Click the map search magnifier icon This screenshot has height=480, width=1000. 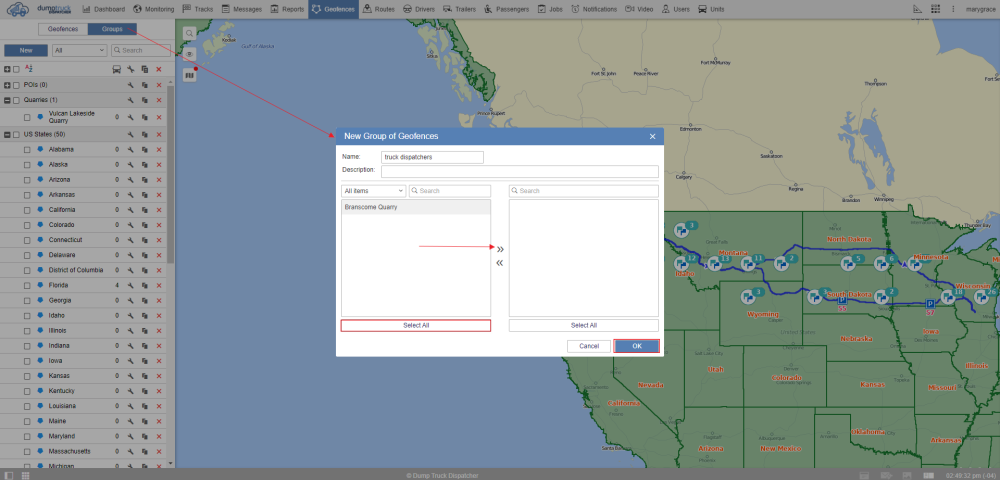tap(189, 32)
